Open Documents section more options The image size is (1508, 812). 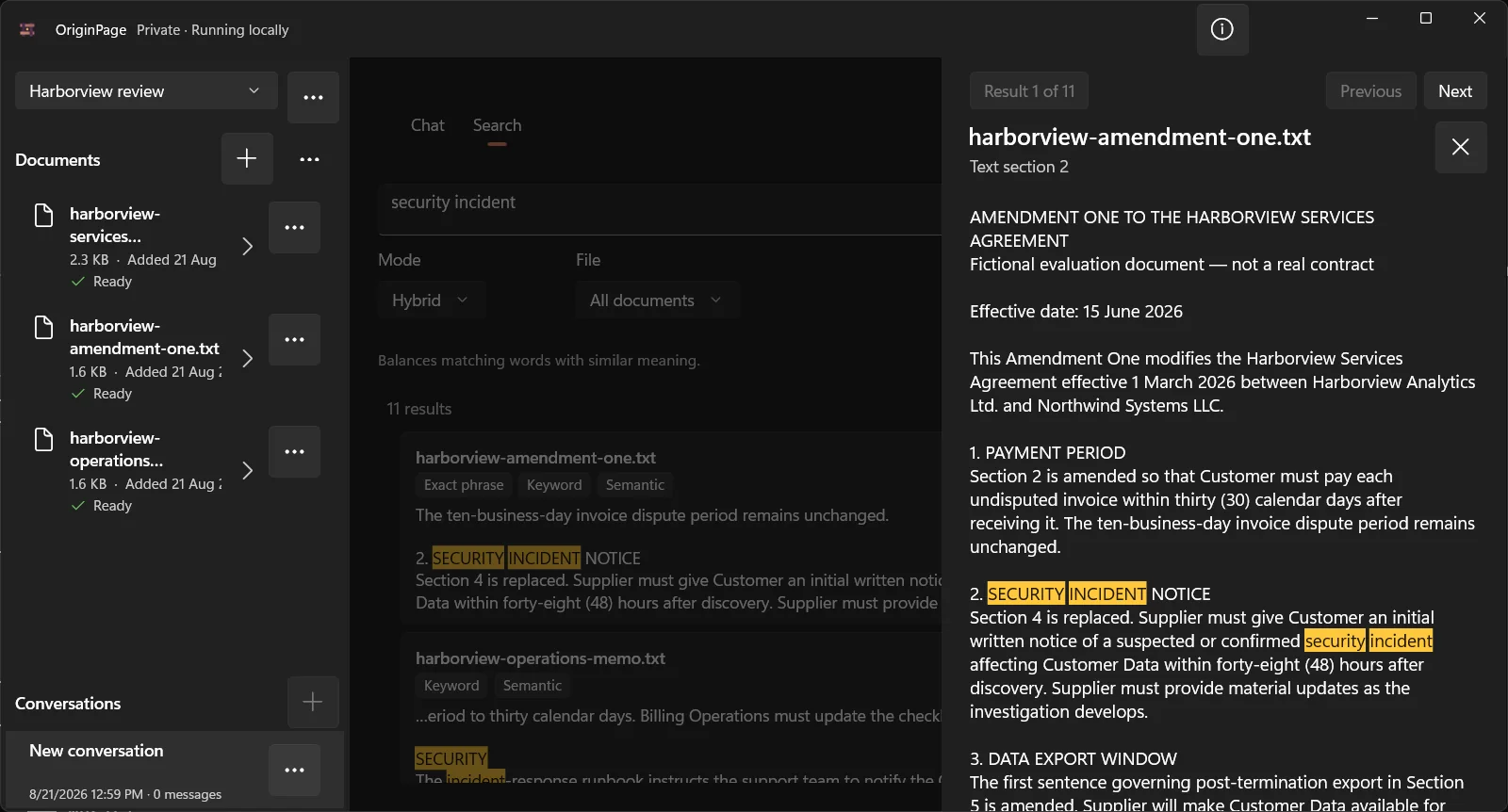click(309, 159)
